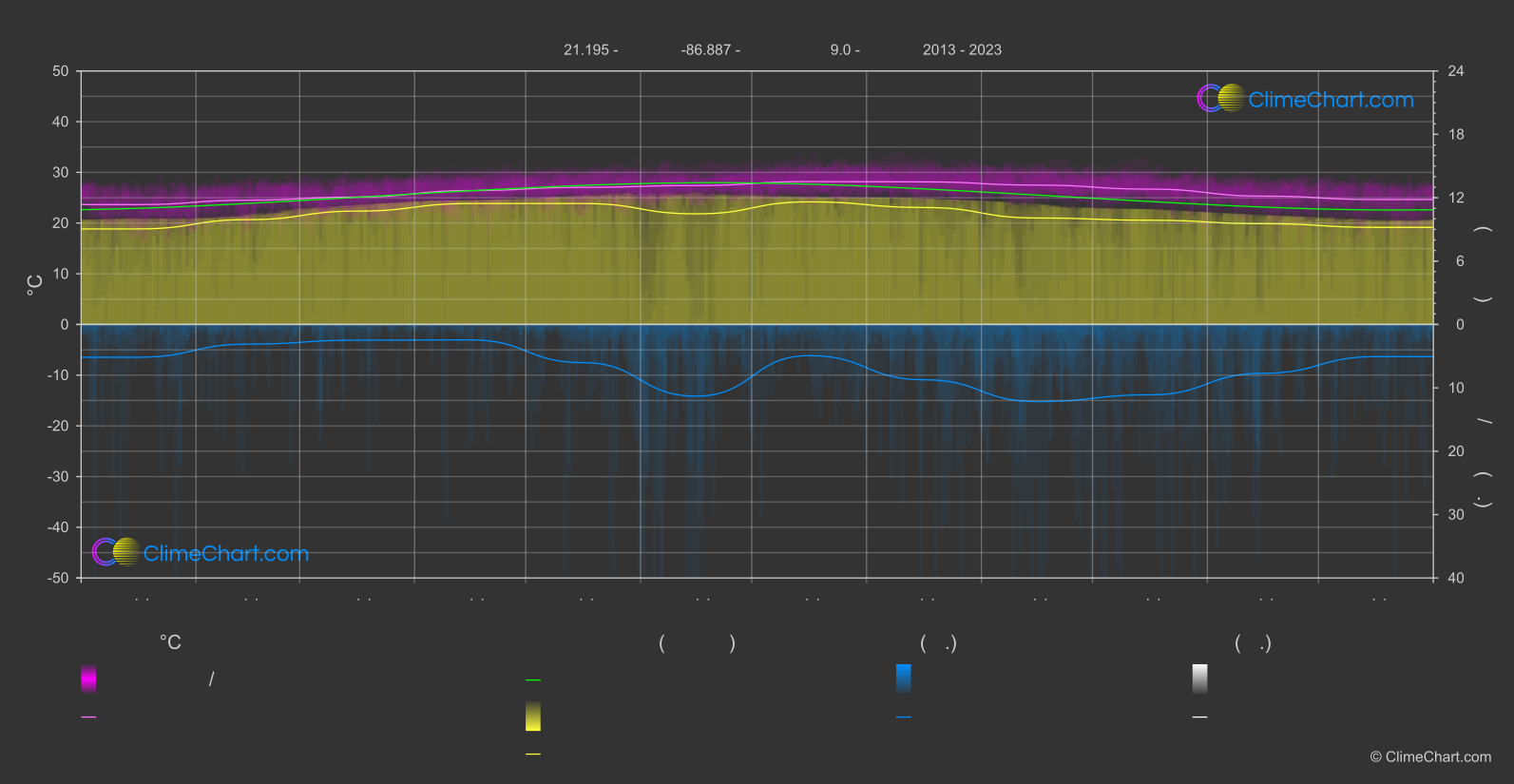Image resolution: width=1514 pixels, height=784 pixels.
Task: Click the blue gradient legend swatch
Action: click(x=904, y=679)
